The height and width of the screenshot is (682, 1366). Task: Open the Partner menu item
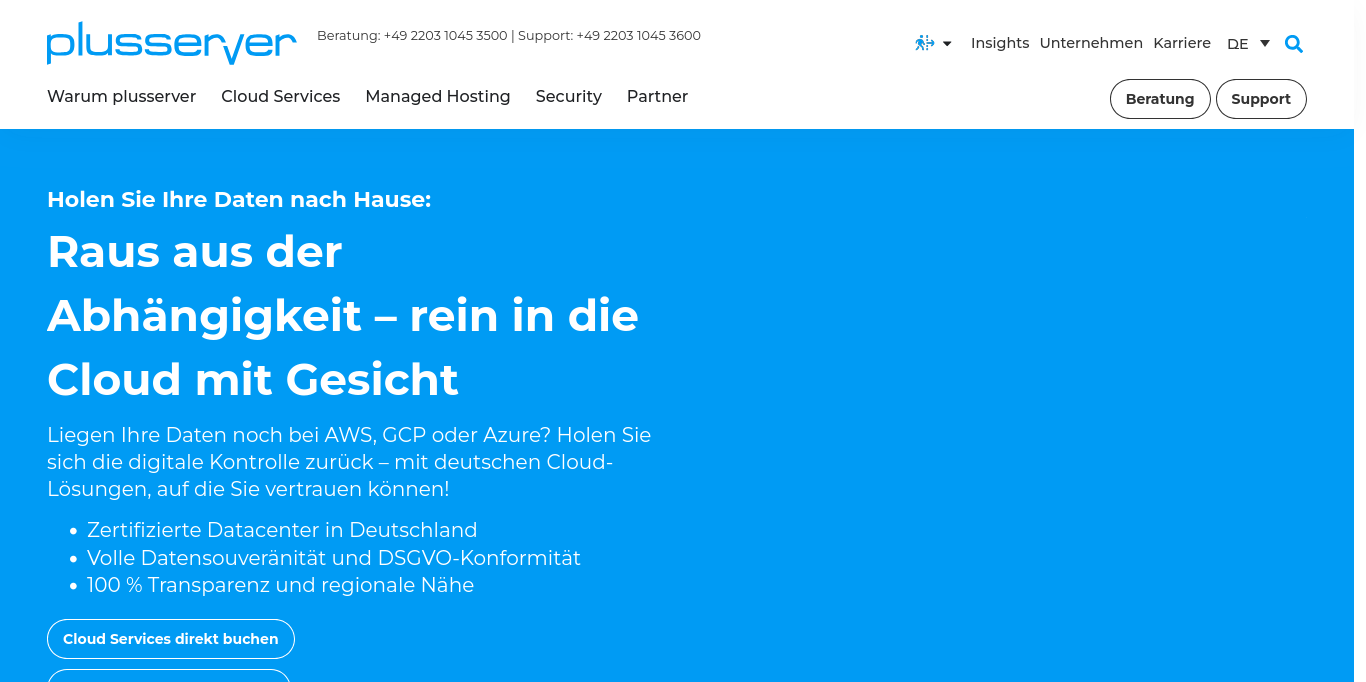pyautogui.click(x=657, y=96)
